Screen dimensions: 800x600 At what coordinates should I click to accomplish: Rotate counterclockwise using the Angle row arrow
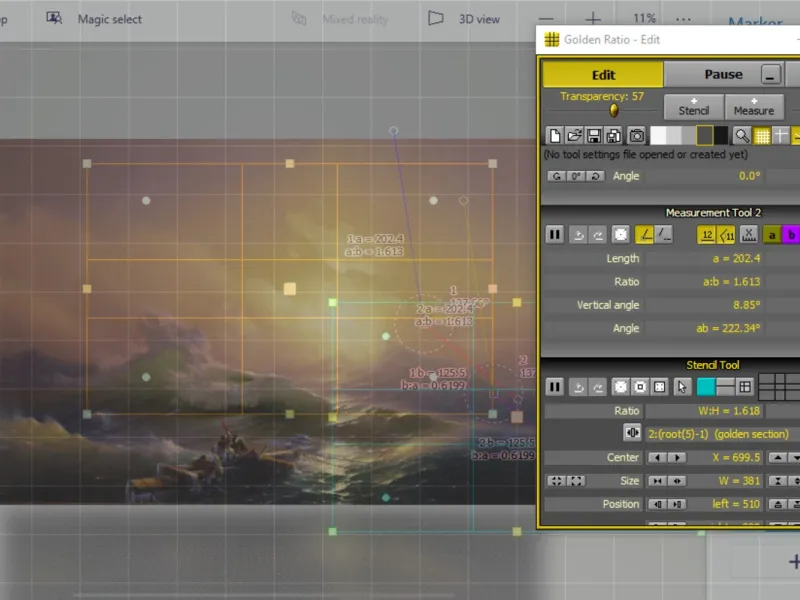click(556, 176)
